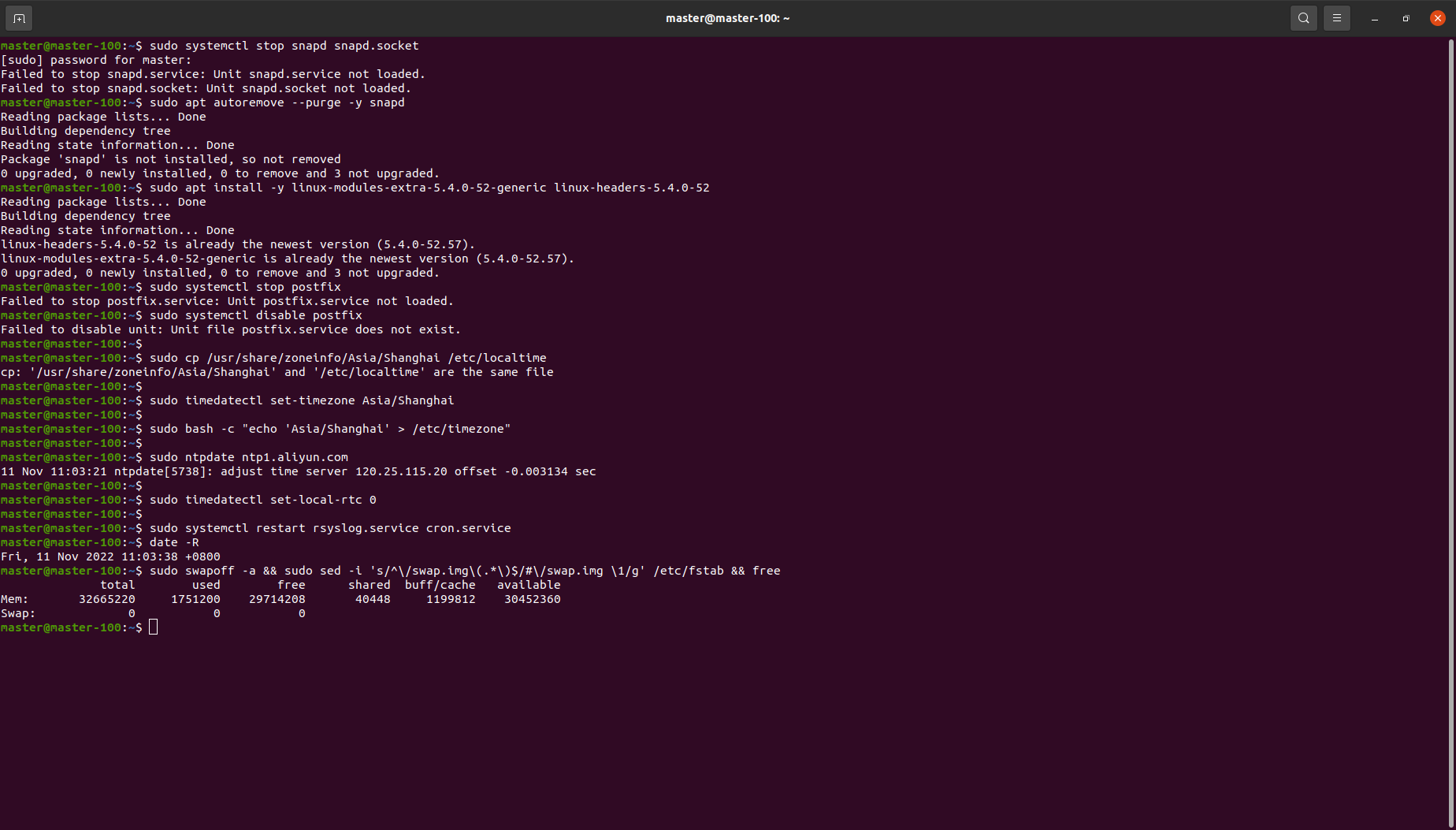Click the 'date -R' command

[174, 542]
